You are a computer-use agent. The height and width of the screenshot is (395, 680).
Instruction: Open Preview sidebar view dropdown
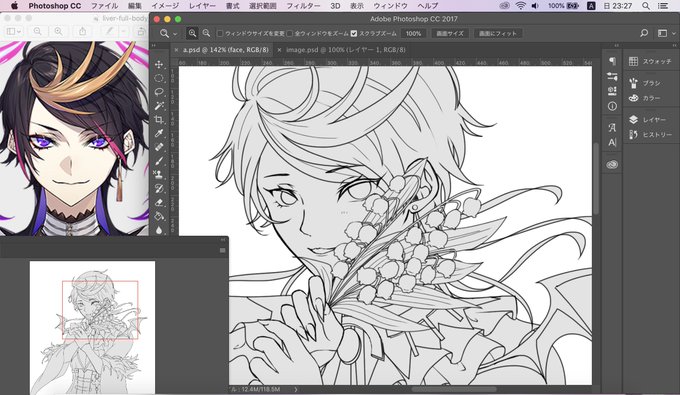click(x=13, y=31)
